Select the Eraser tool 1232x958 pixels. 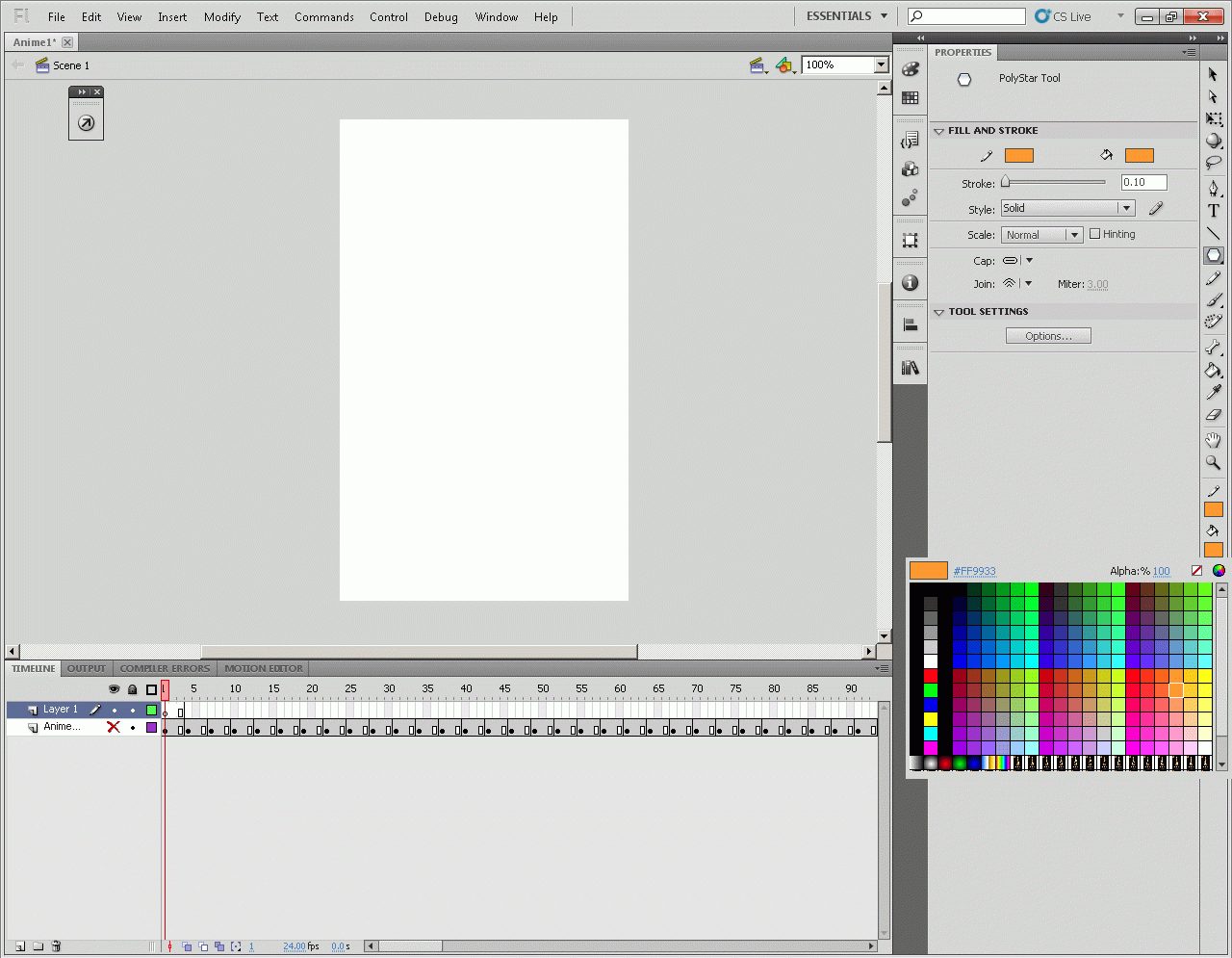coord(1213,415)
